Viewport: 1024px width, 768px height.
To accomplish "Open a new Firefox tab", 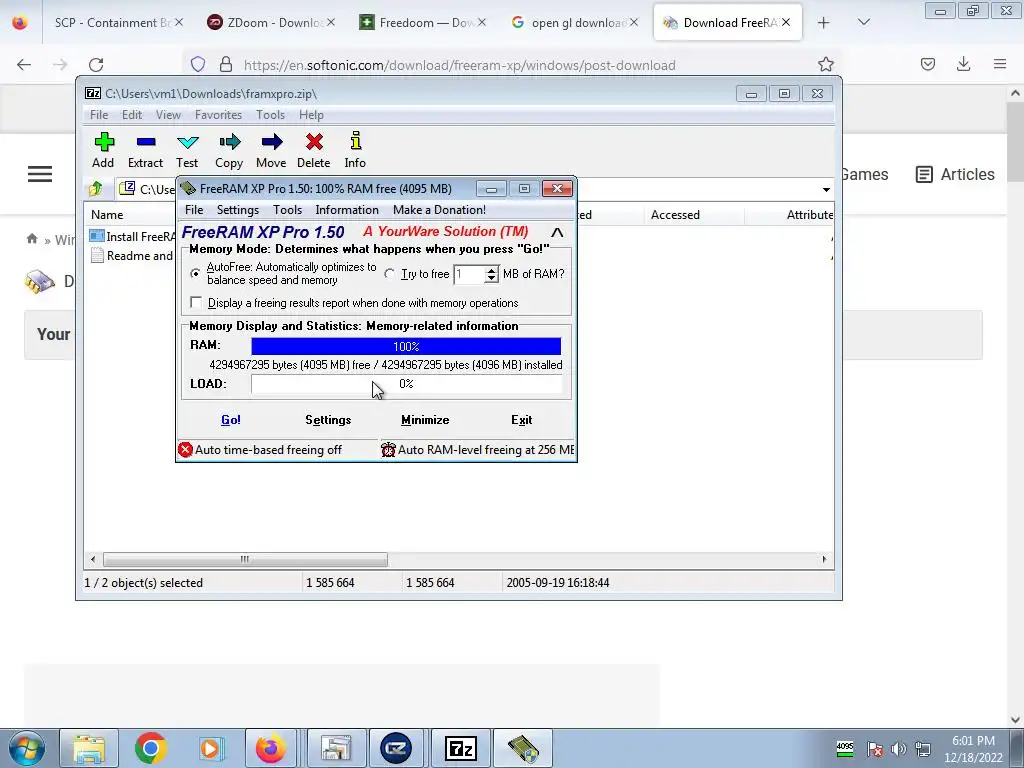I will click(824, 22).
